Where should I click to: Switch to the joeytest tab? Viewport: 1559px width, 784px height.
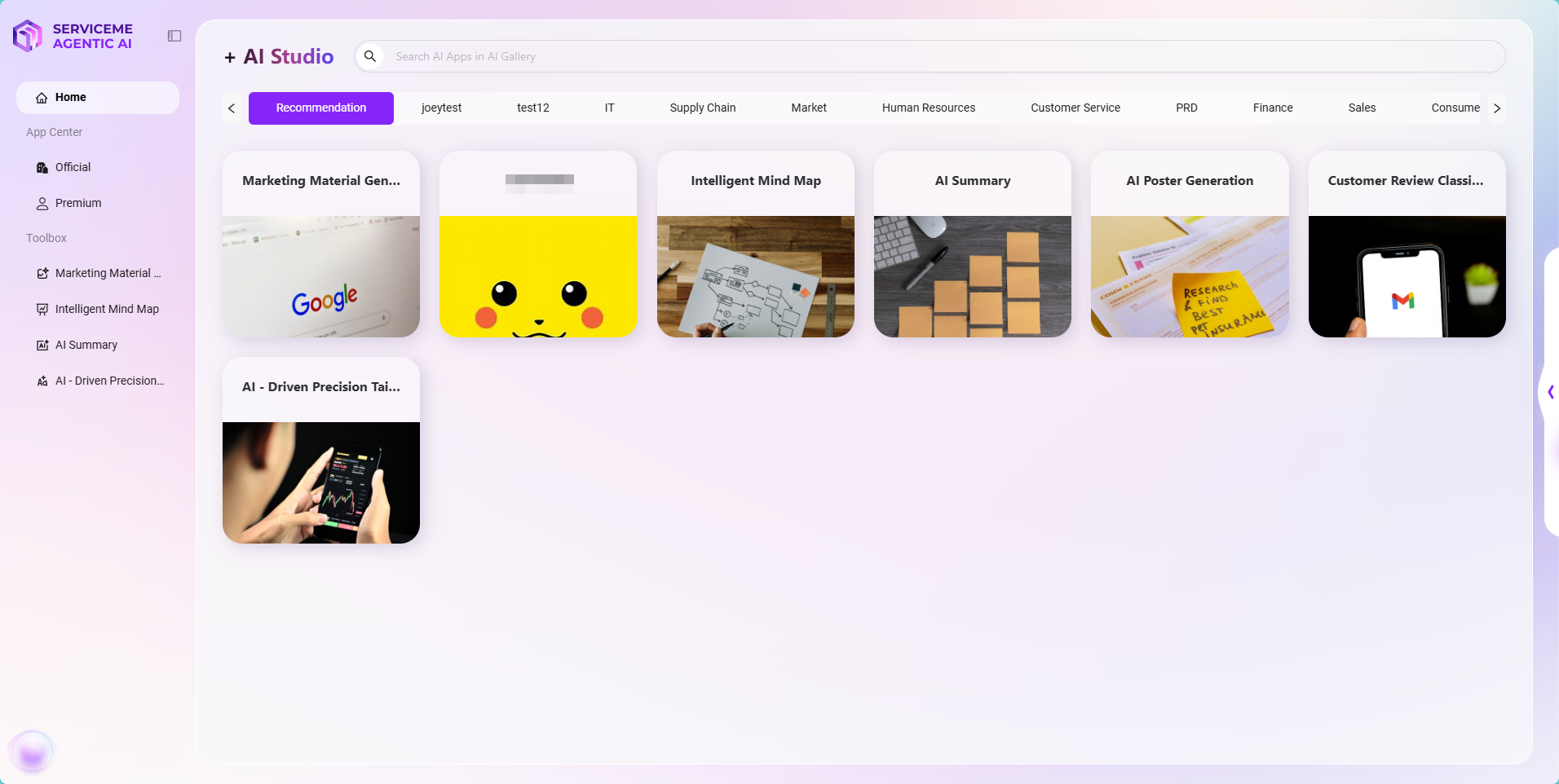[442, 108]
